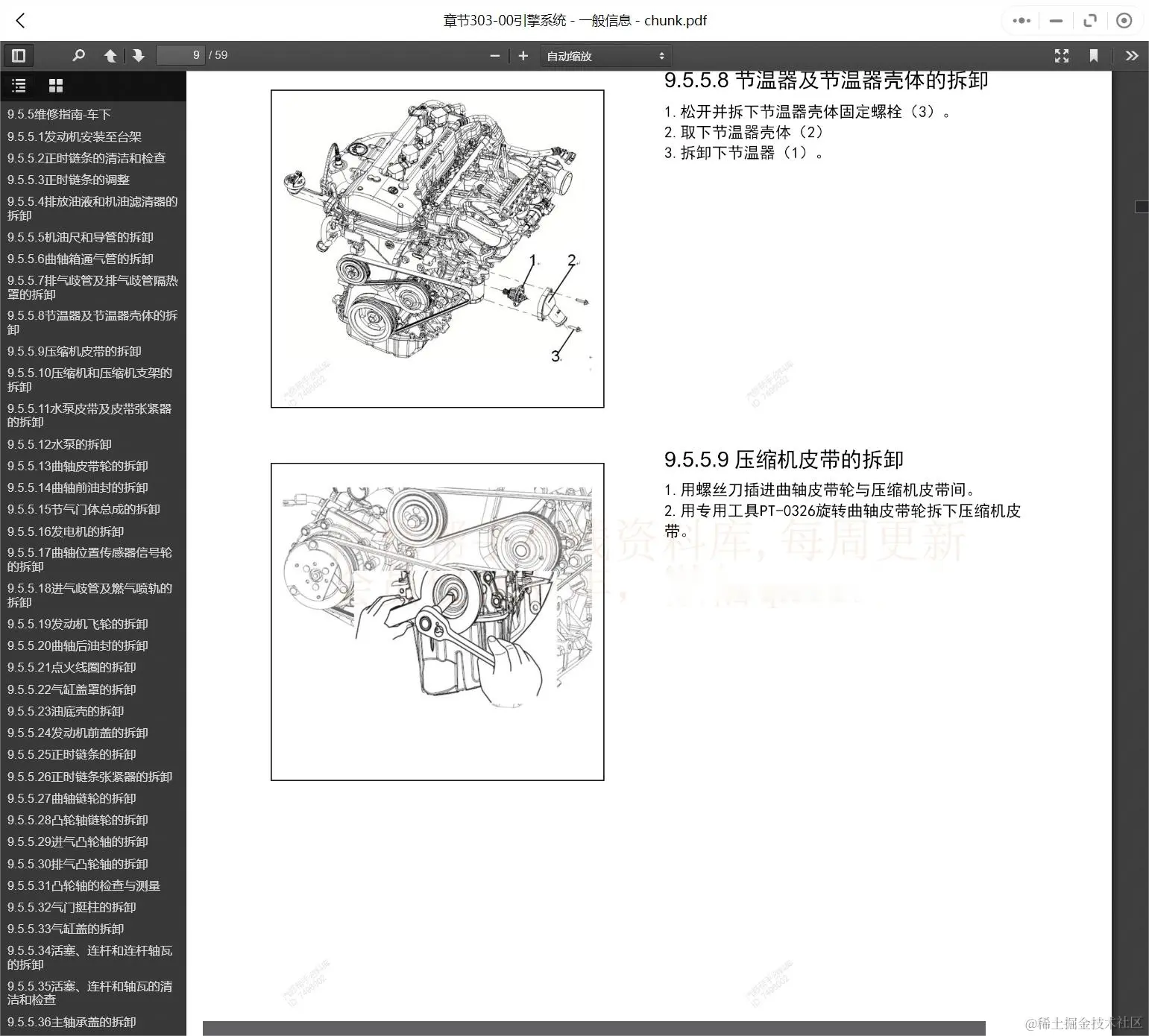The image size is (1149, 1036).
Task: Toggle the sidebar panel visibility
Action: [19, 55]
